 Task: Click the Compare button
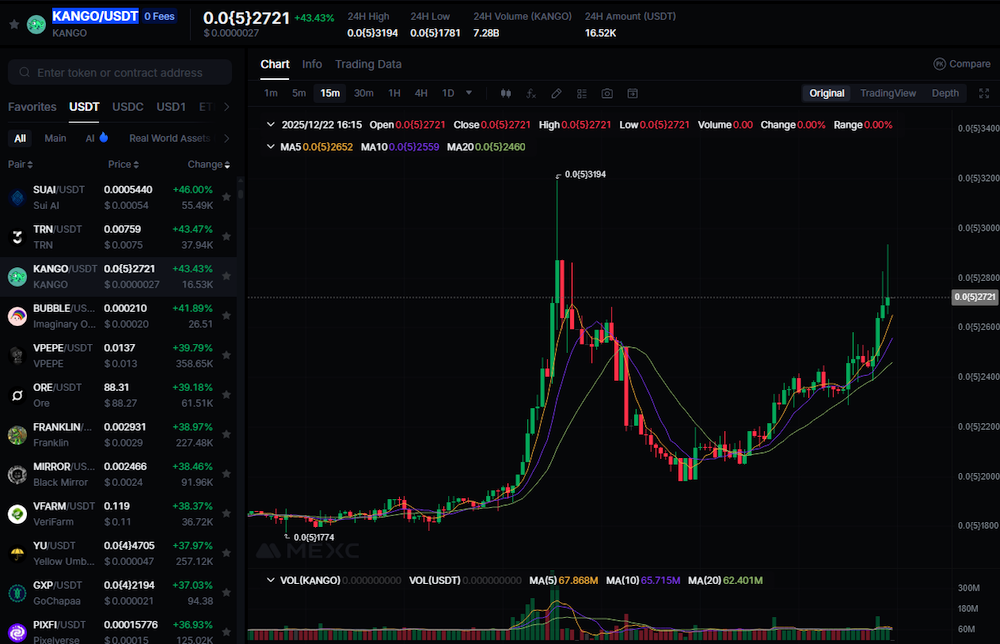click(x=961, y=64)
